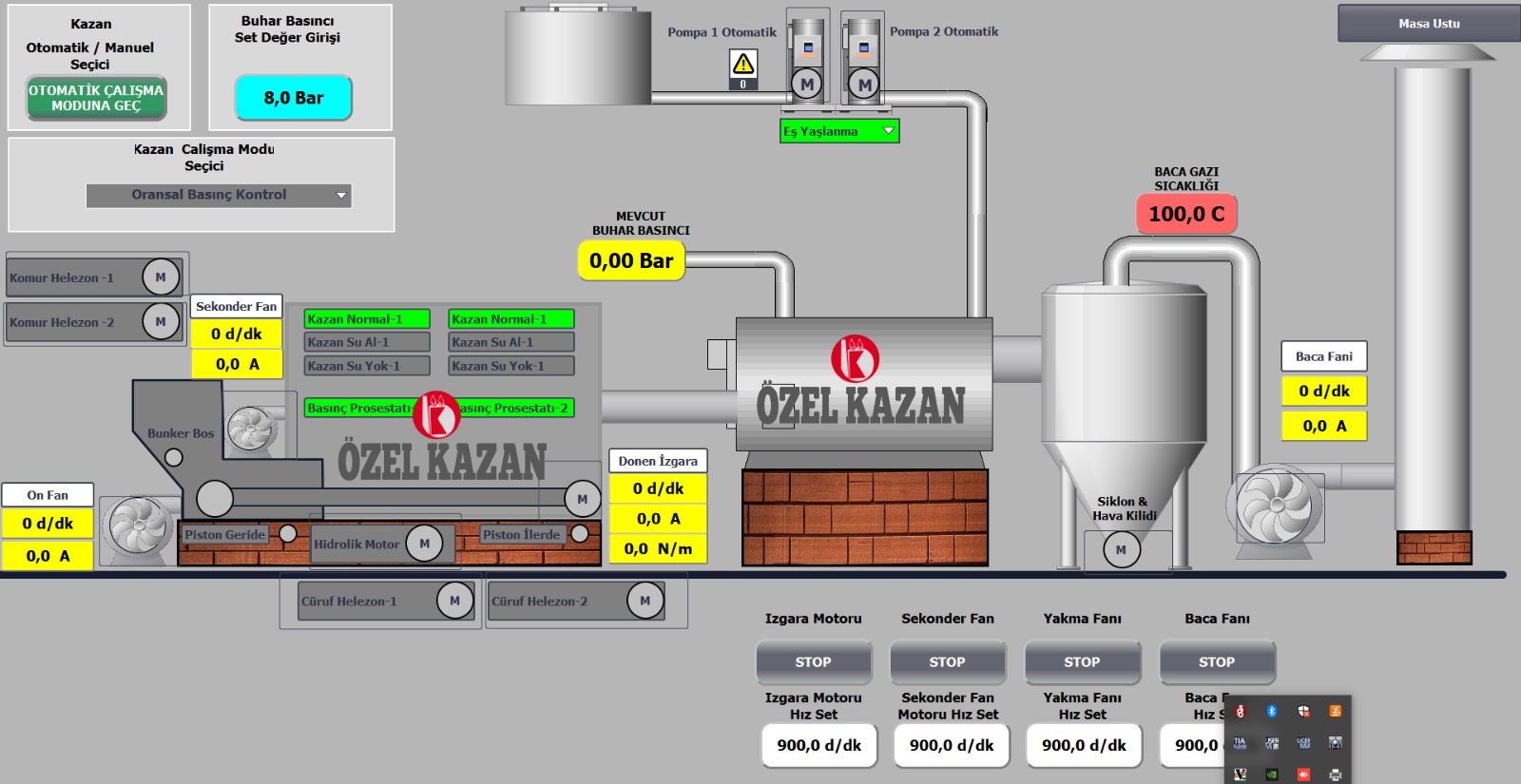The height and width of the screenshot is (784, 1521).
Task: Open Bluetooth from the system tray
Action: 1272,711
